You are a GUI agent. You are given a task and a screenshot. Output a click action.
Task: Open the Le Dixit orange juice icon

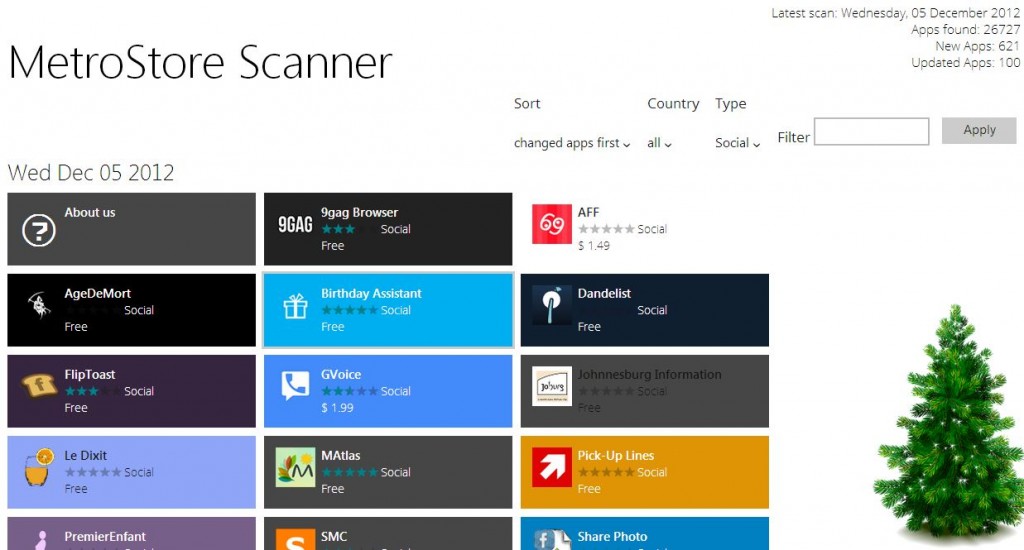(39, 466)
